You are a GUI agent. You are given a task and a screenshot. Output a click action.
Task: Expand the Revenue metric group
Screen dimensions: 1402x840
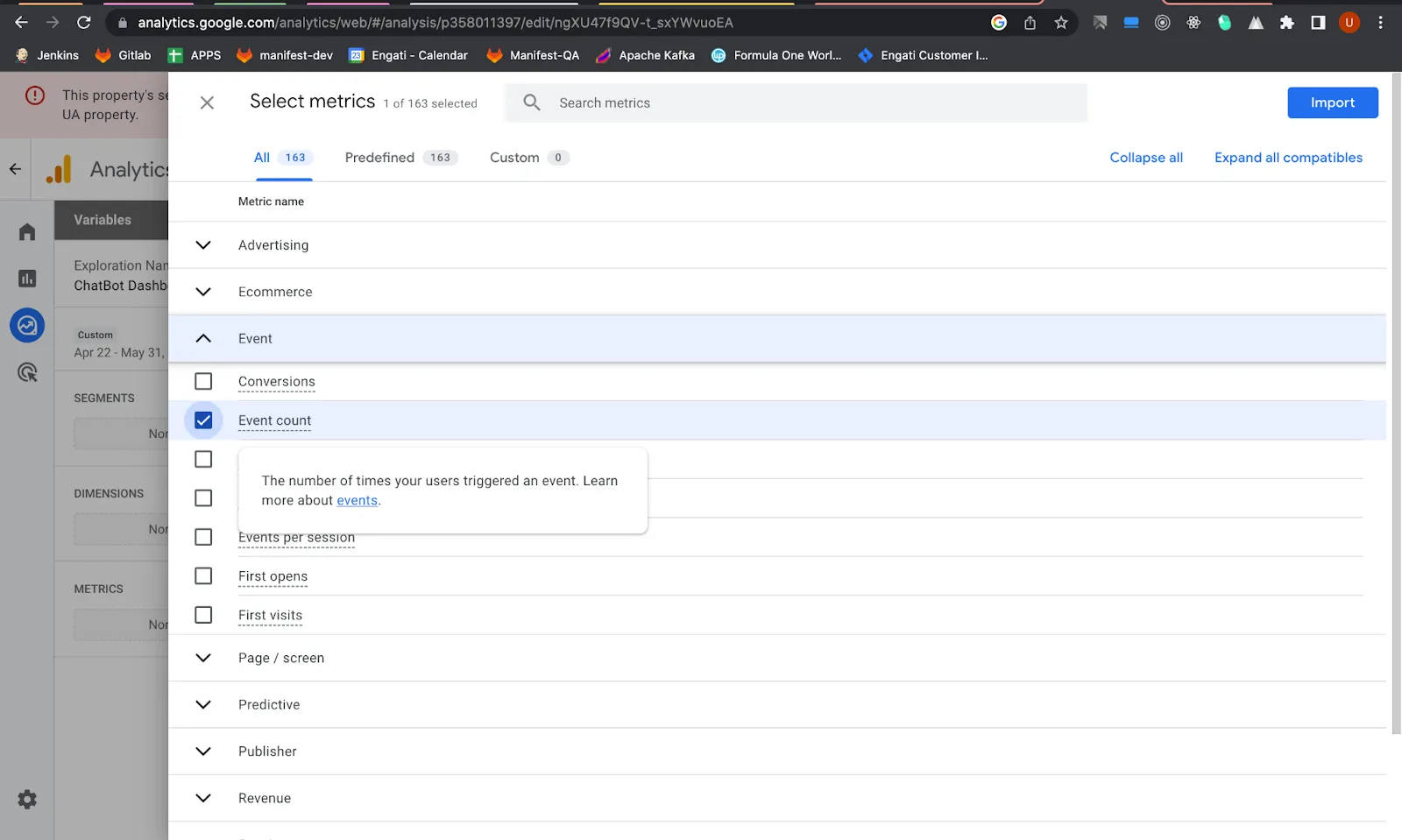click(x=203, y=798)
